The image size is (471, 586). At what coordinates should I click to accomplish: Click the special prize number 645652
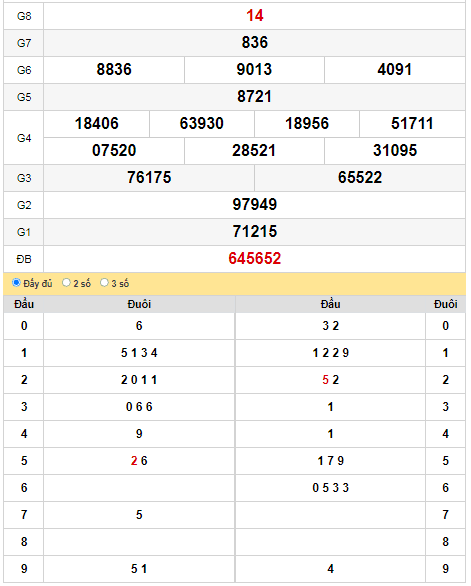(x=255, y=259)
